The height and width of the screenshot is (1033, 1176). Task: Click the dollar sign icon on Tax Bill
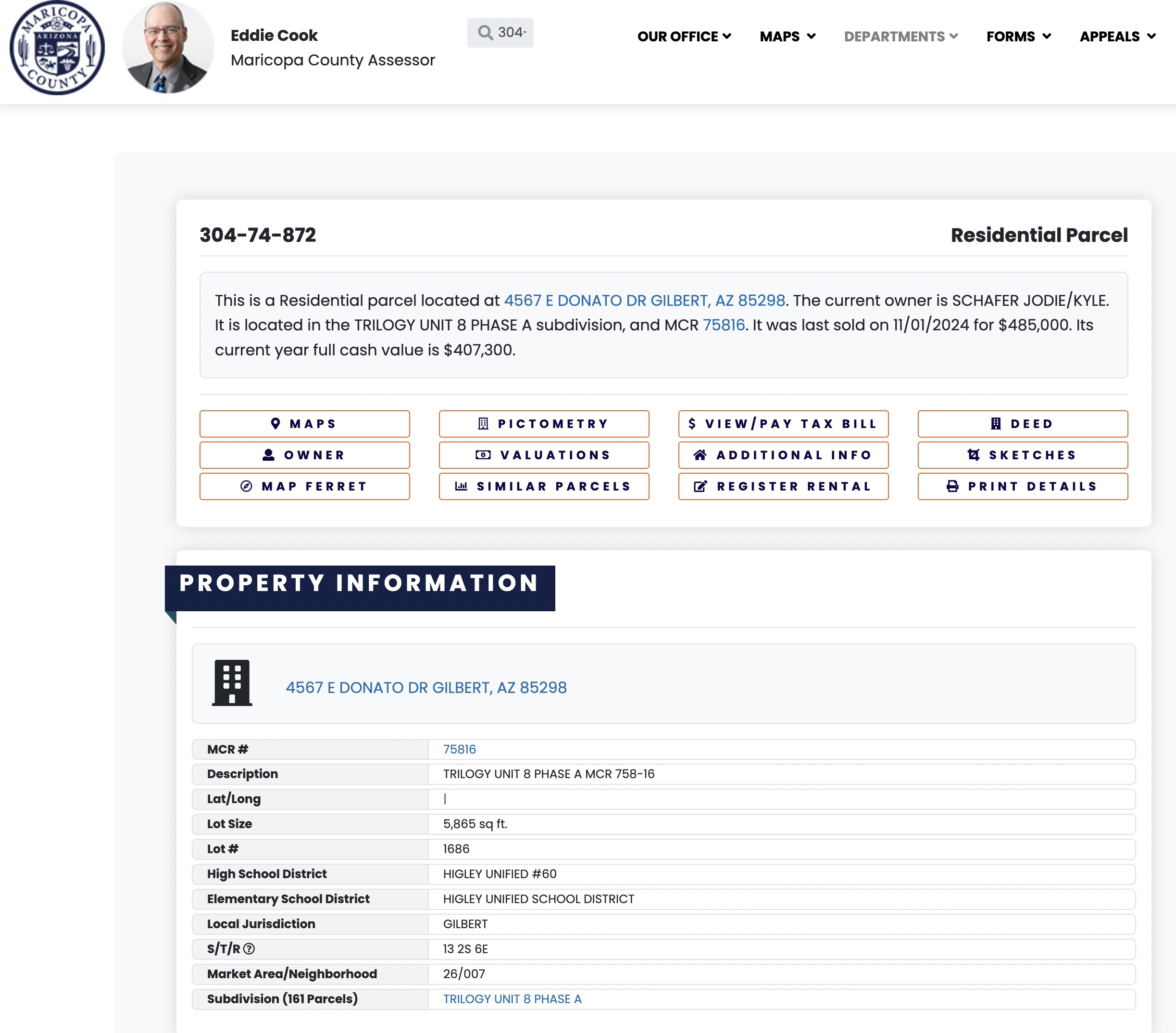click(692, 424)
